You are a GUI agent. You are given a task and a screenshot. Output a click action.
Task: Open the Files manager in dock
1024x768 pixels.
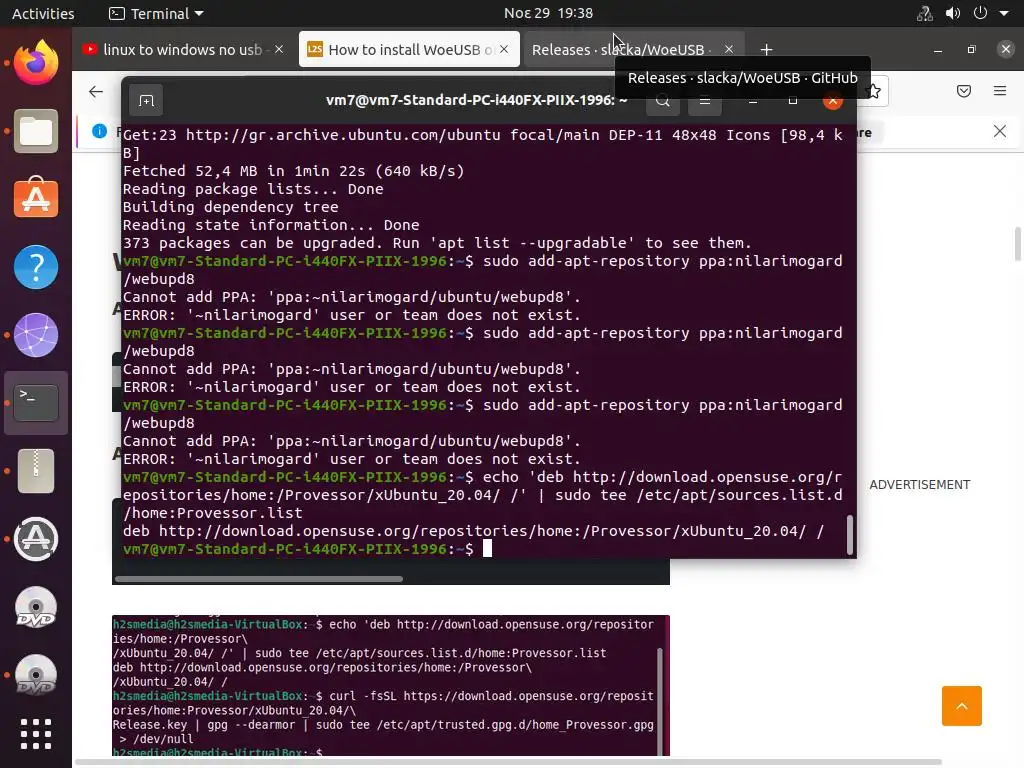coord(36,131)
